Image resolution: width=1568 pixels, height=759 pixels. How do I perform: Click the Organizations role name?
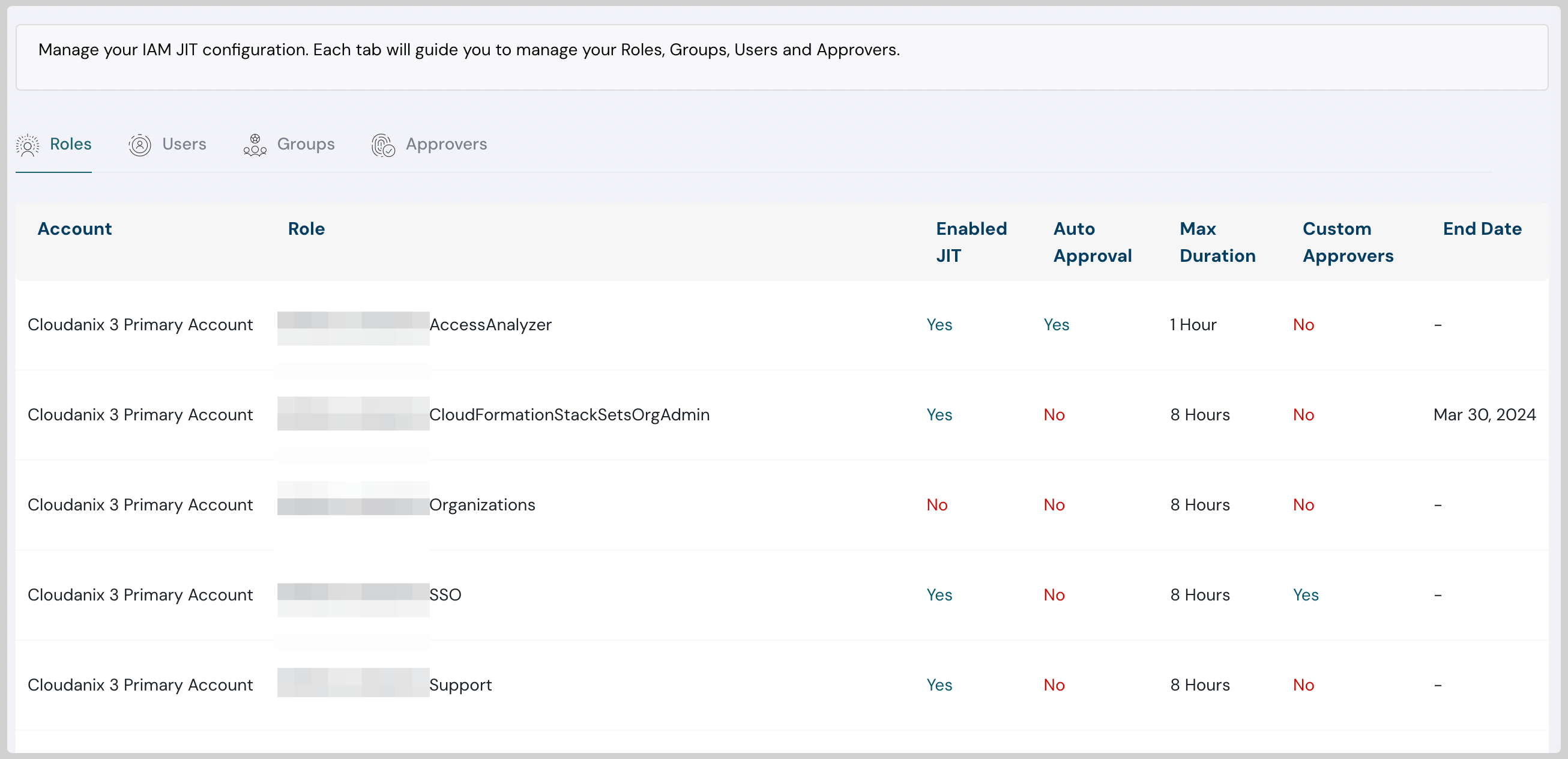coord(481,505)
